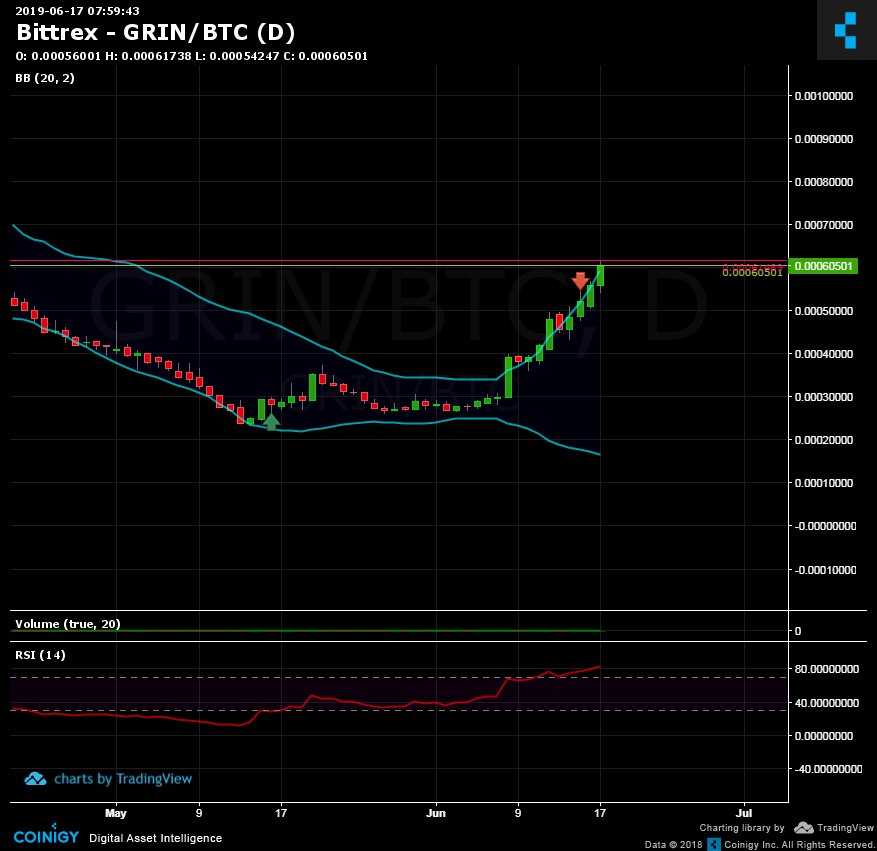Click the -0.00010000 price axis label
Image resolution: width=877 pixels, height=851 pixels.
click(x=825, y=570)
